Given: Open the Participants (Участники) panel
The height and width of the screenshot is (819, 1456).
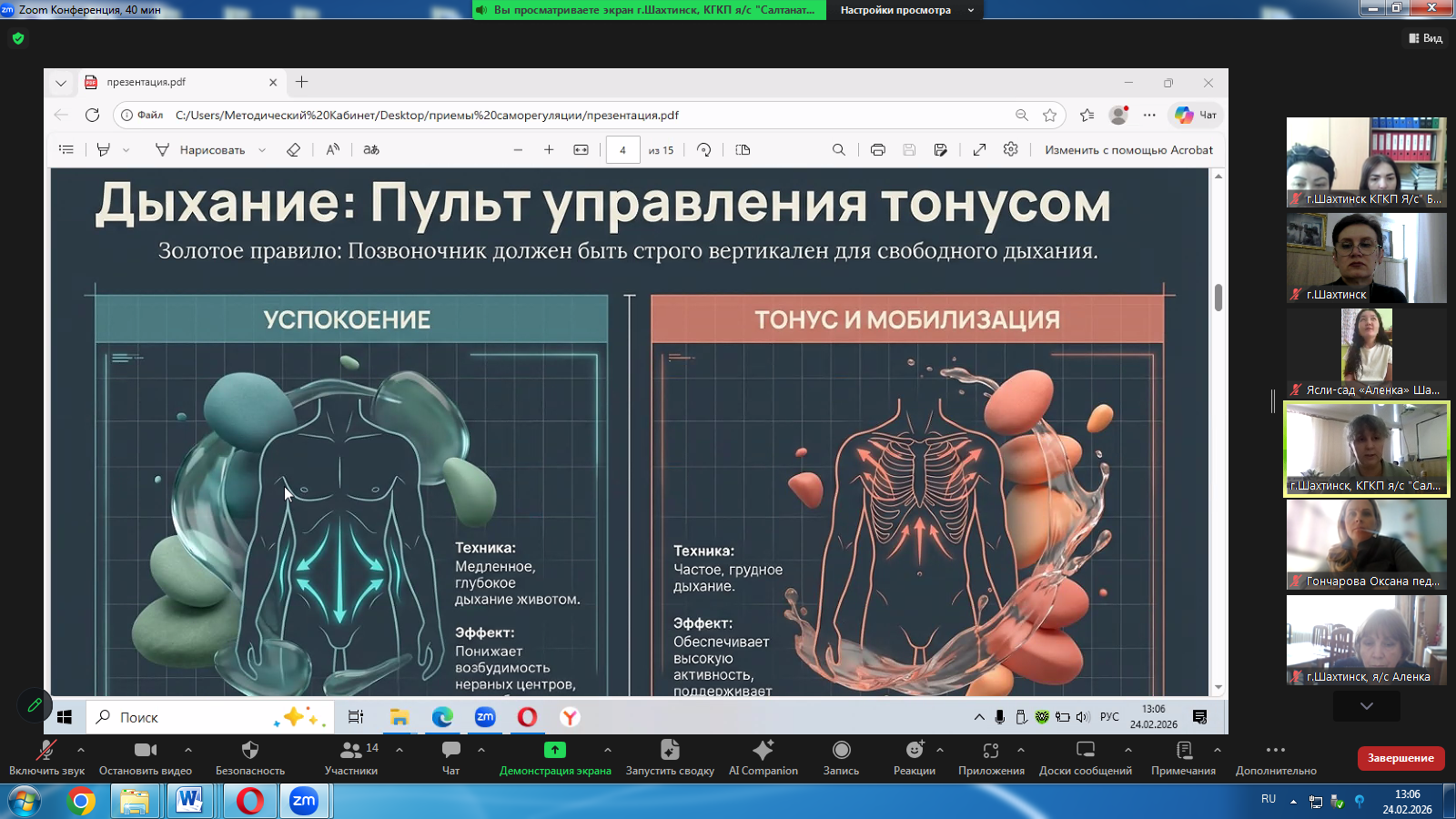Looking at the screenshot, I should (351, 757).
